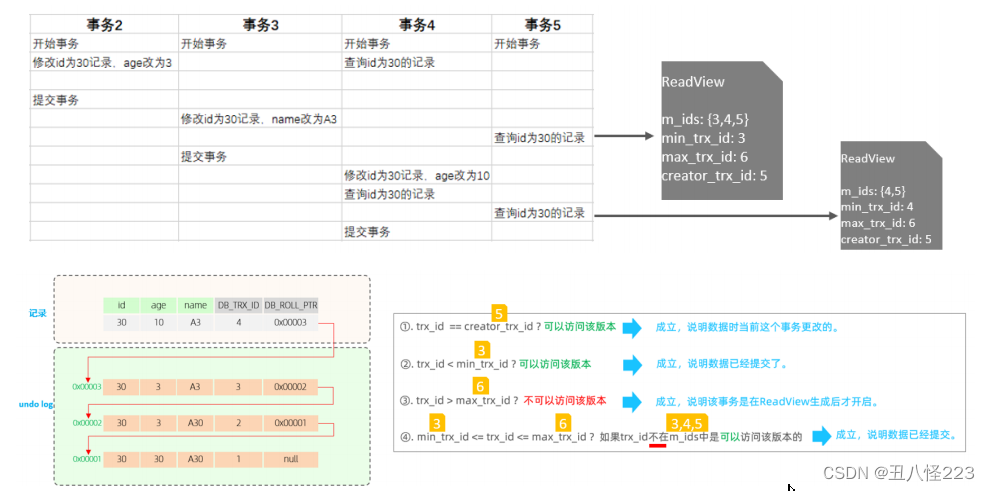Select the 'm_ids: {3,4,5}' line
990x491 pixels.
coord(705,119)
